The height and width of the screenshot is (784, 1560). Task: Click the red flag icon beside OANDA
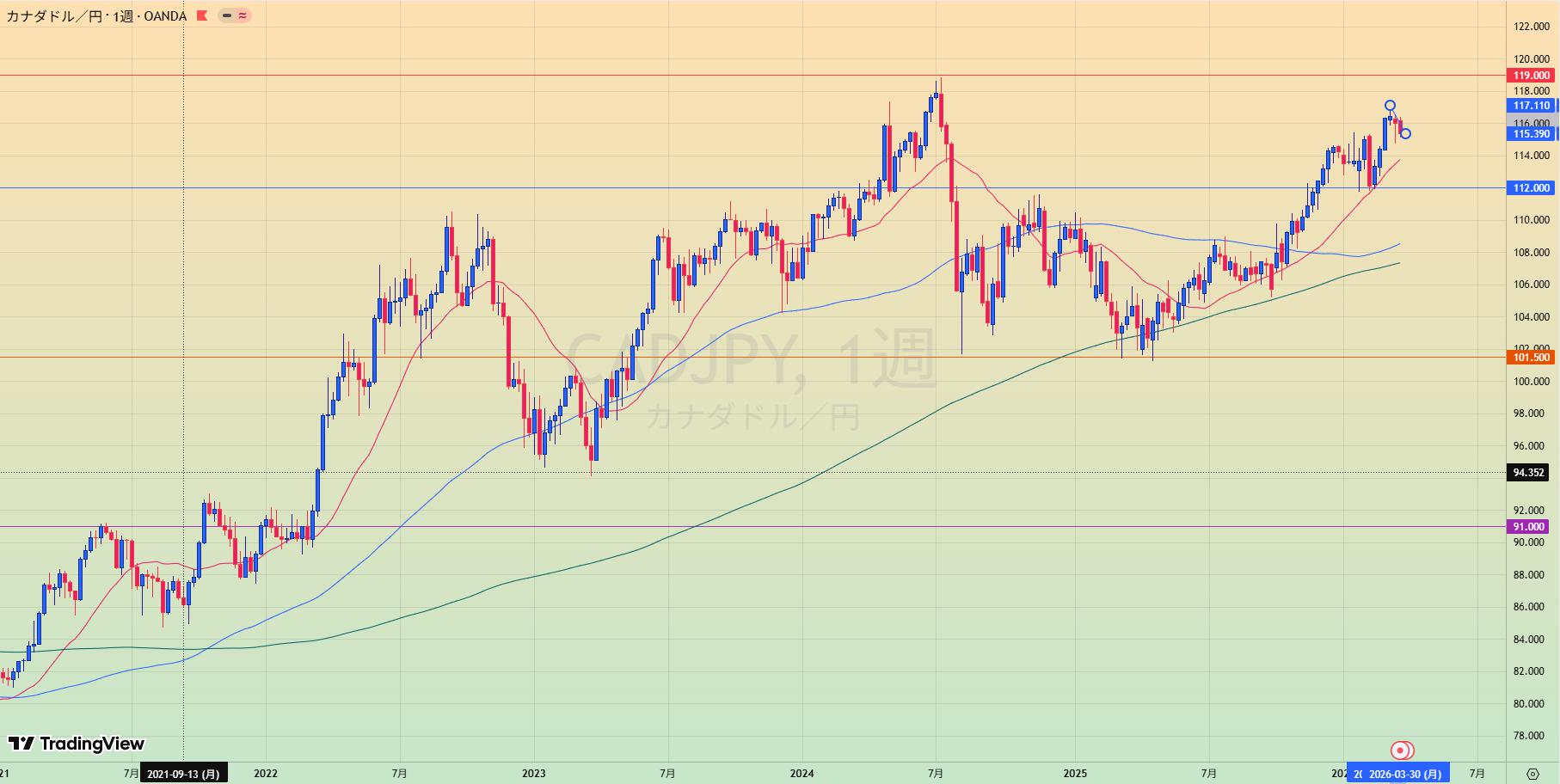click(x=202, y=15)
